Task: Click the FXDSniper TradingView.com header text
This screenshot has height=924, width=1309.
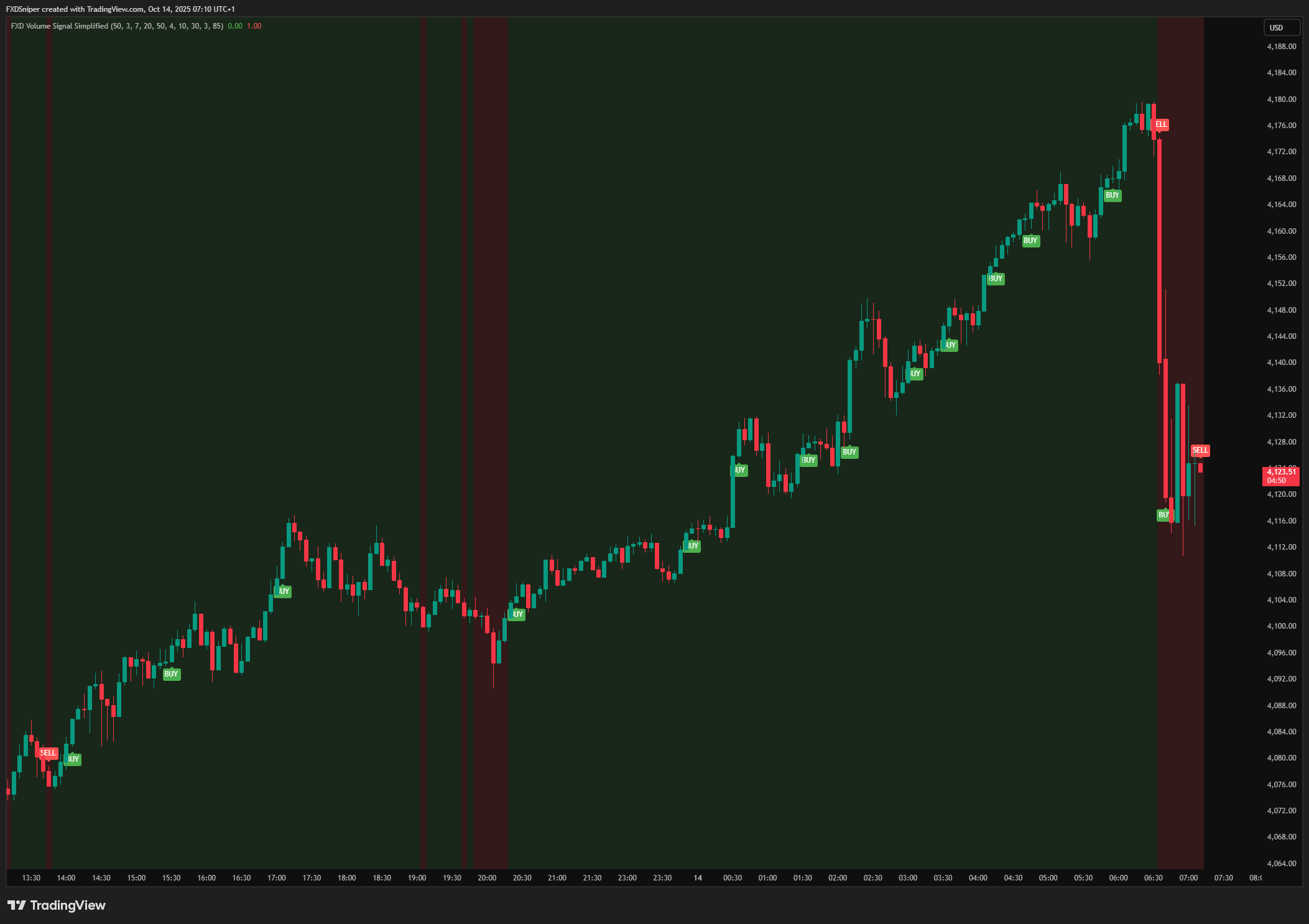Action: (120, 9)
